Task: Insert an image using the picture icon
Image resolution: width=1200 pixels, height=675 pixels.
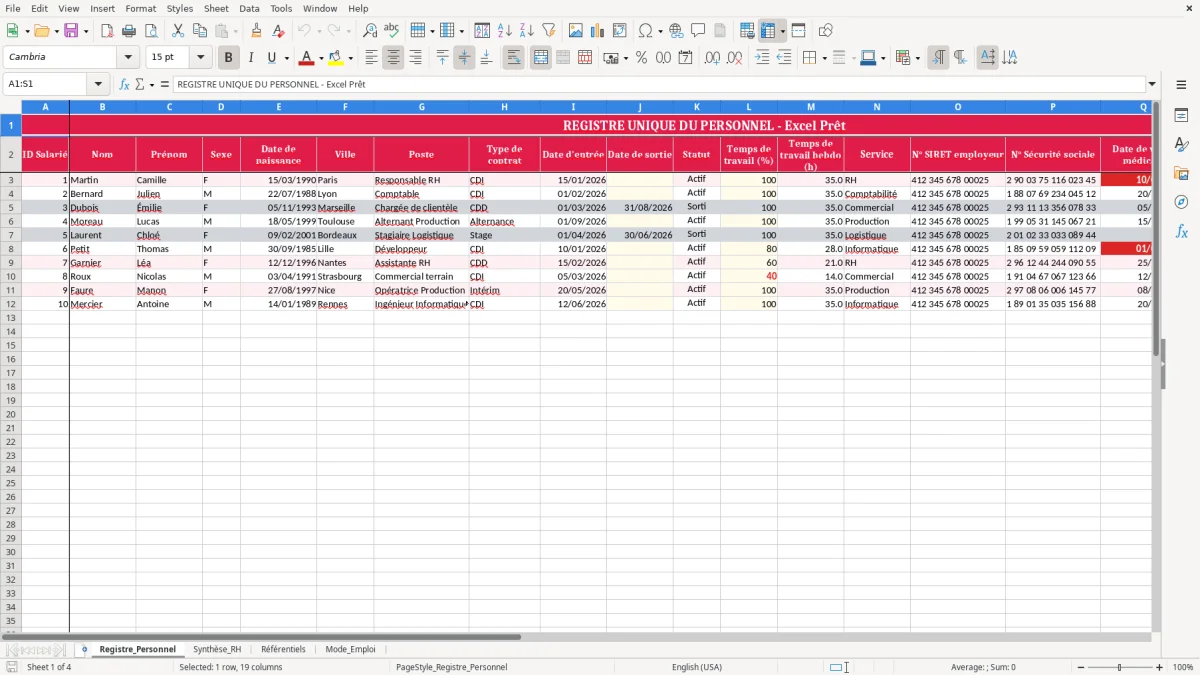Action: coord(576,31)
